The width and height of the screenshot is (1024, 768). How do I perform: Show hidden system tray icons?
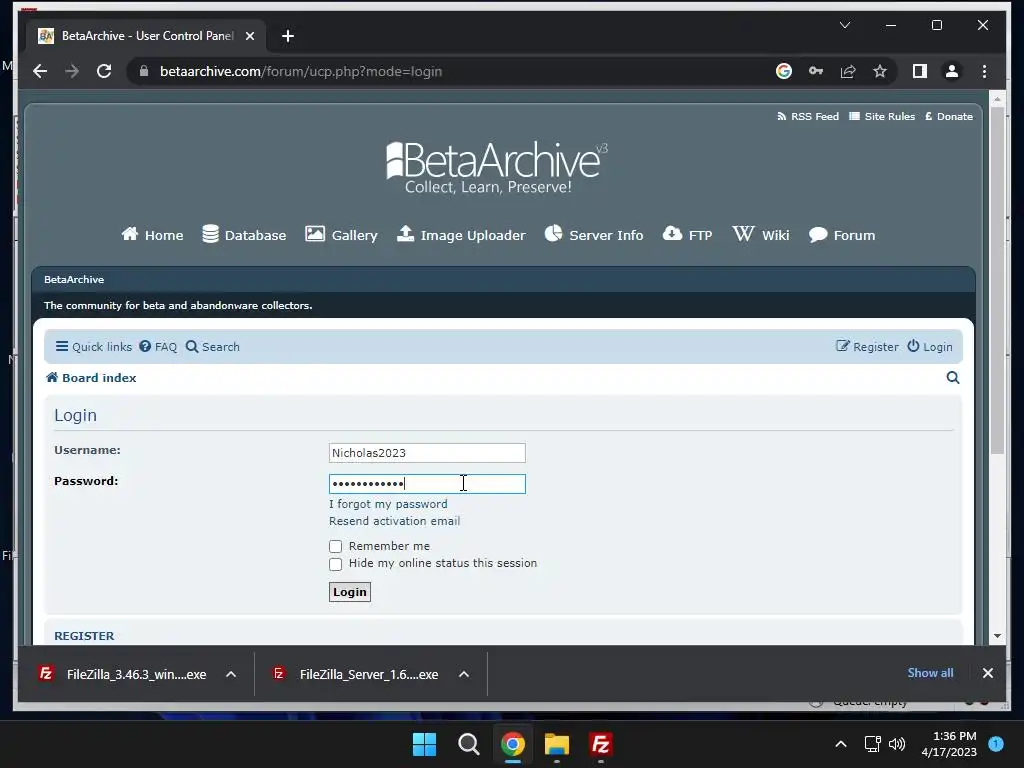point(840,744)
